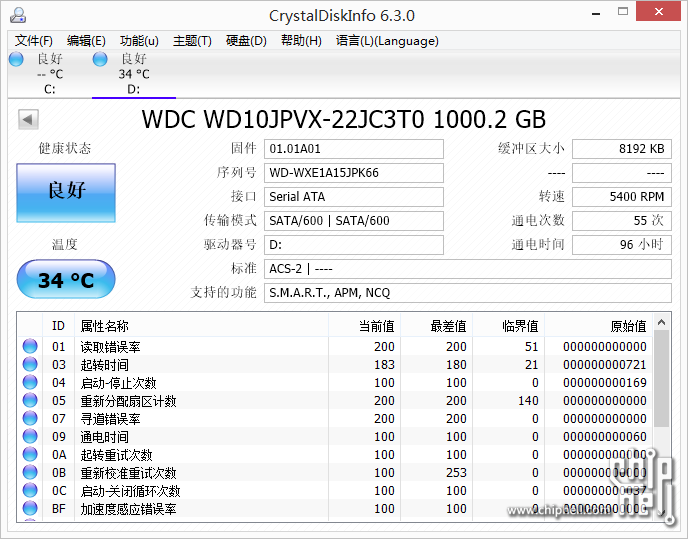
Task: Click the ID column header
Action: coord(58,326)
